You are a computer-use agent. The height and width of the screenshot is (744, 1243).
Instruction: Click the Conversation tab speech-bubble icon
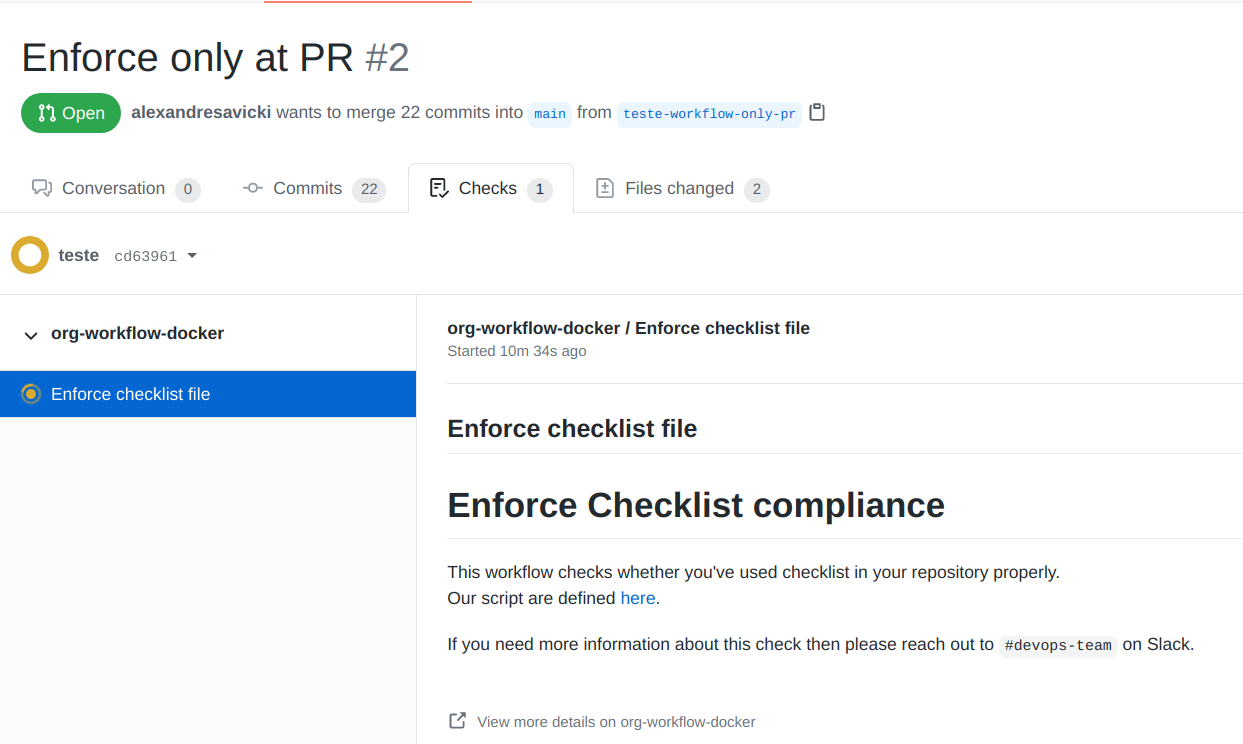click(41, 188)
